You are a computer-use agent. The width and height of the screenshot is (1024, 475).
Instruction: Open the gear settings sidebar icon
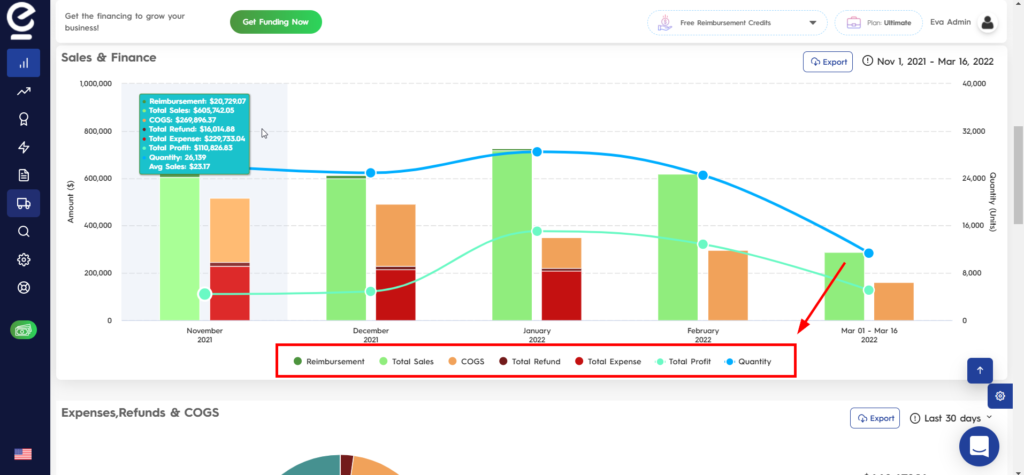pos(24,259)
